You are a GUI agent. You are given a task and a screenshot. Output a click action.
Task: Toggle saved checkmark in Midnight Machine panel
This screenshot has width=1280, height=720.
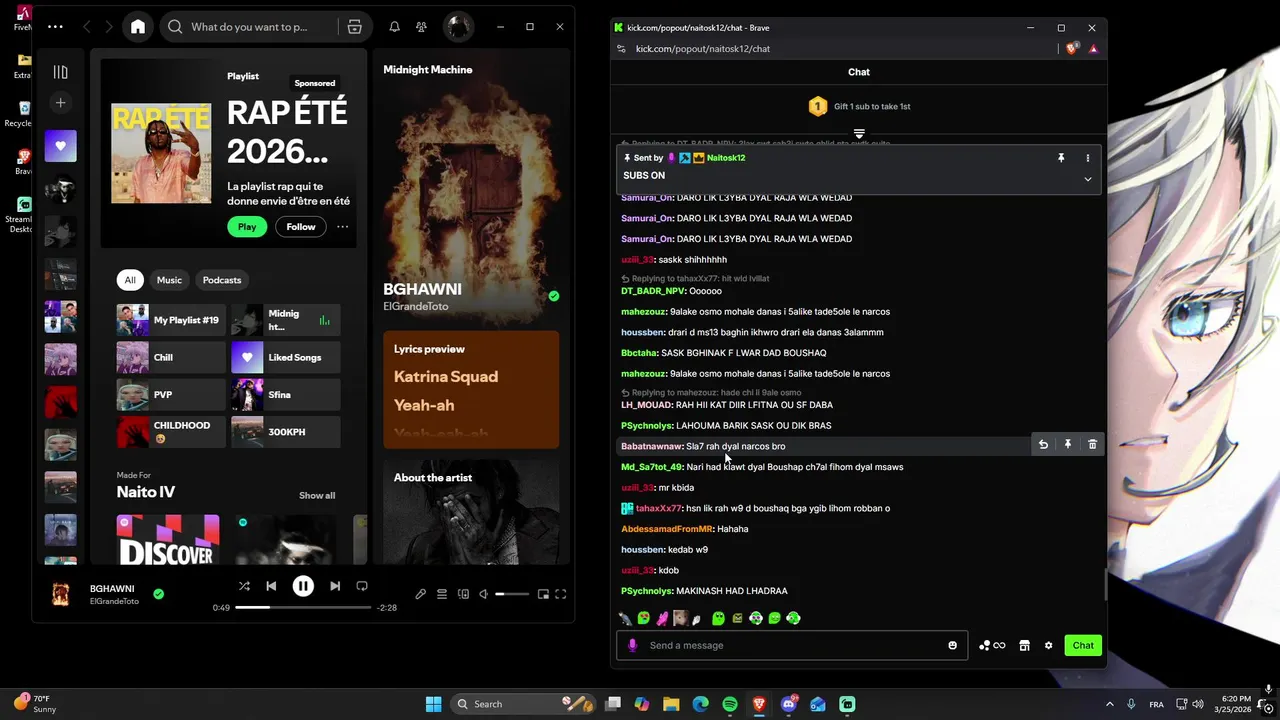pyautogui.click(x=554, y=296)
